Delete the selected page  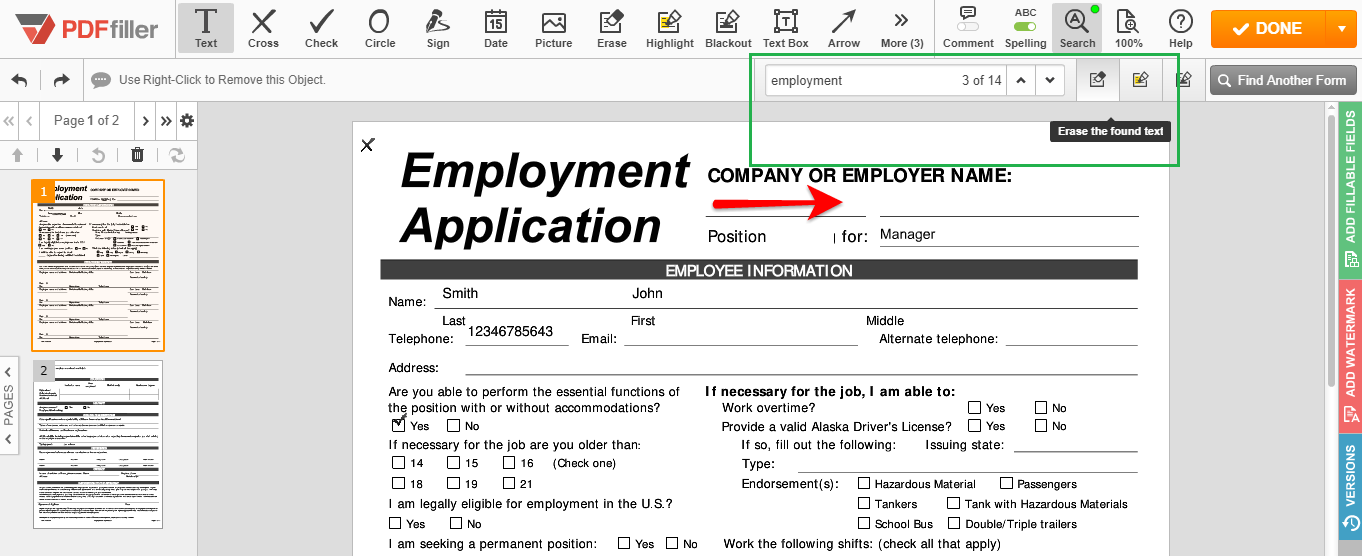(137, 155)
